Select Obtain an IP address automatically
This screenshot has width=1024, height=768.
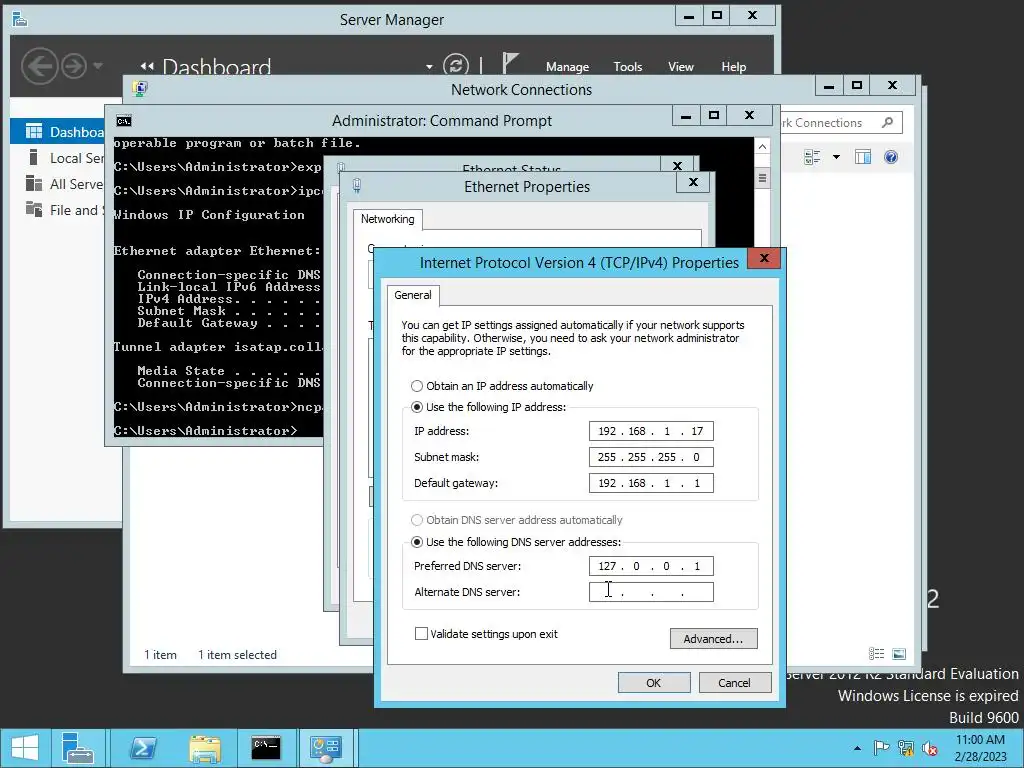click(417, 386)
